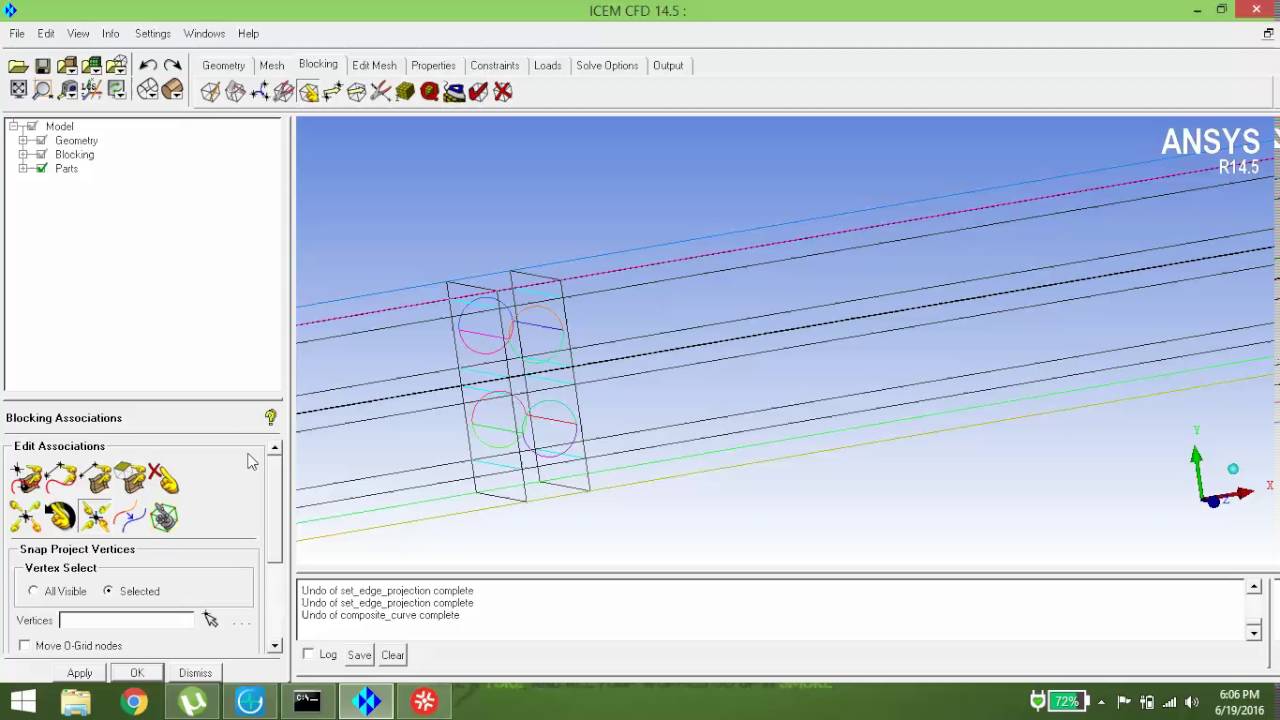Click the Open Project folder icon
The width and height of the screenshot is (1280, 720).
click(x=18, y=66)
